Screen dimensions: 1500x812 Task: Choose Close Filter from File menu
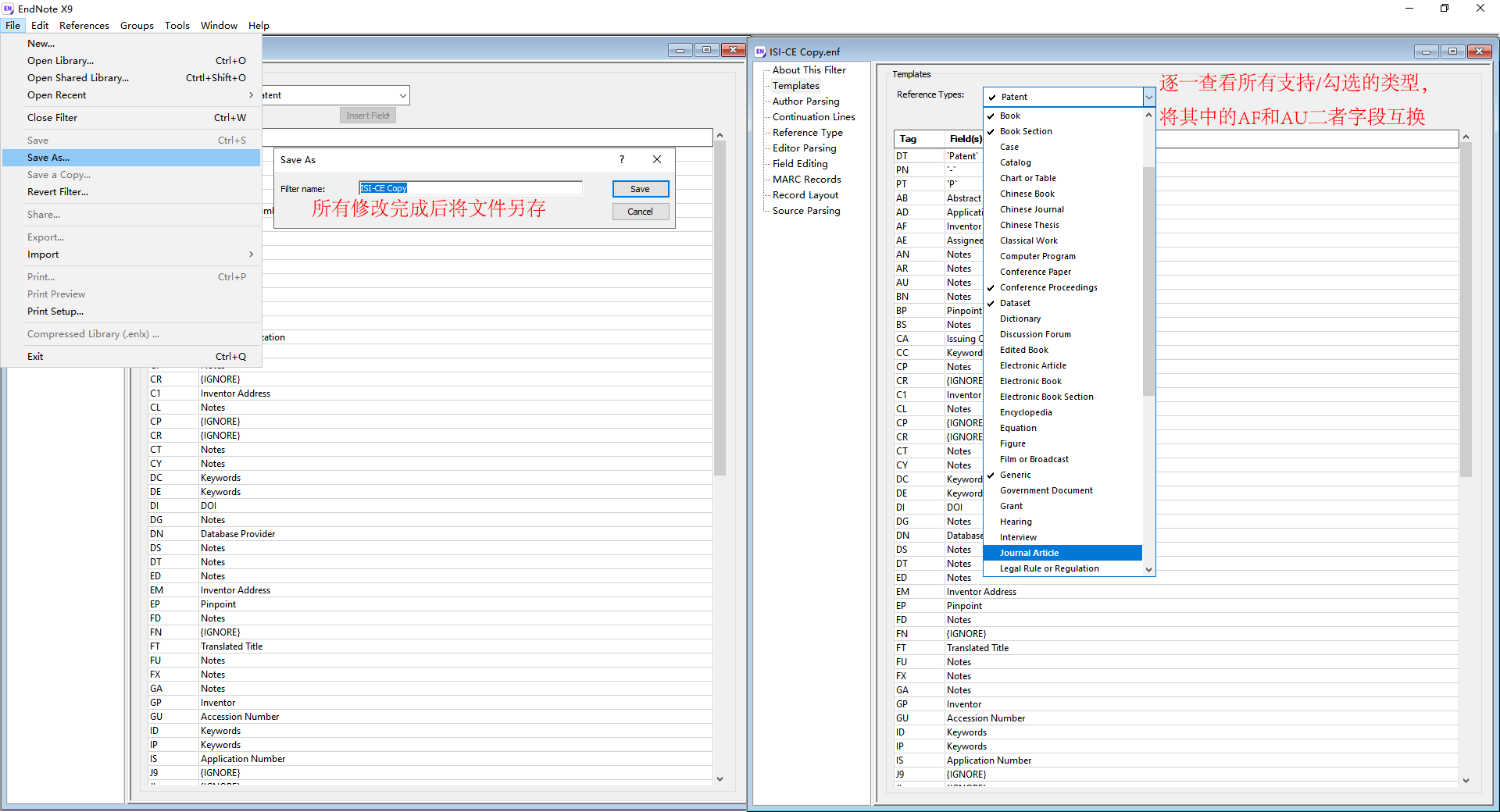(x=131, y=118)
